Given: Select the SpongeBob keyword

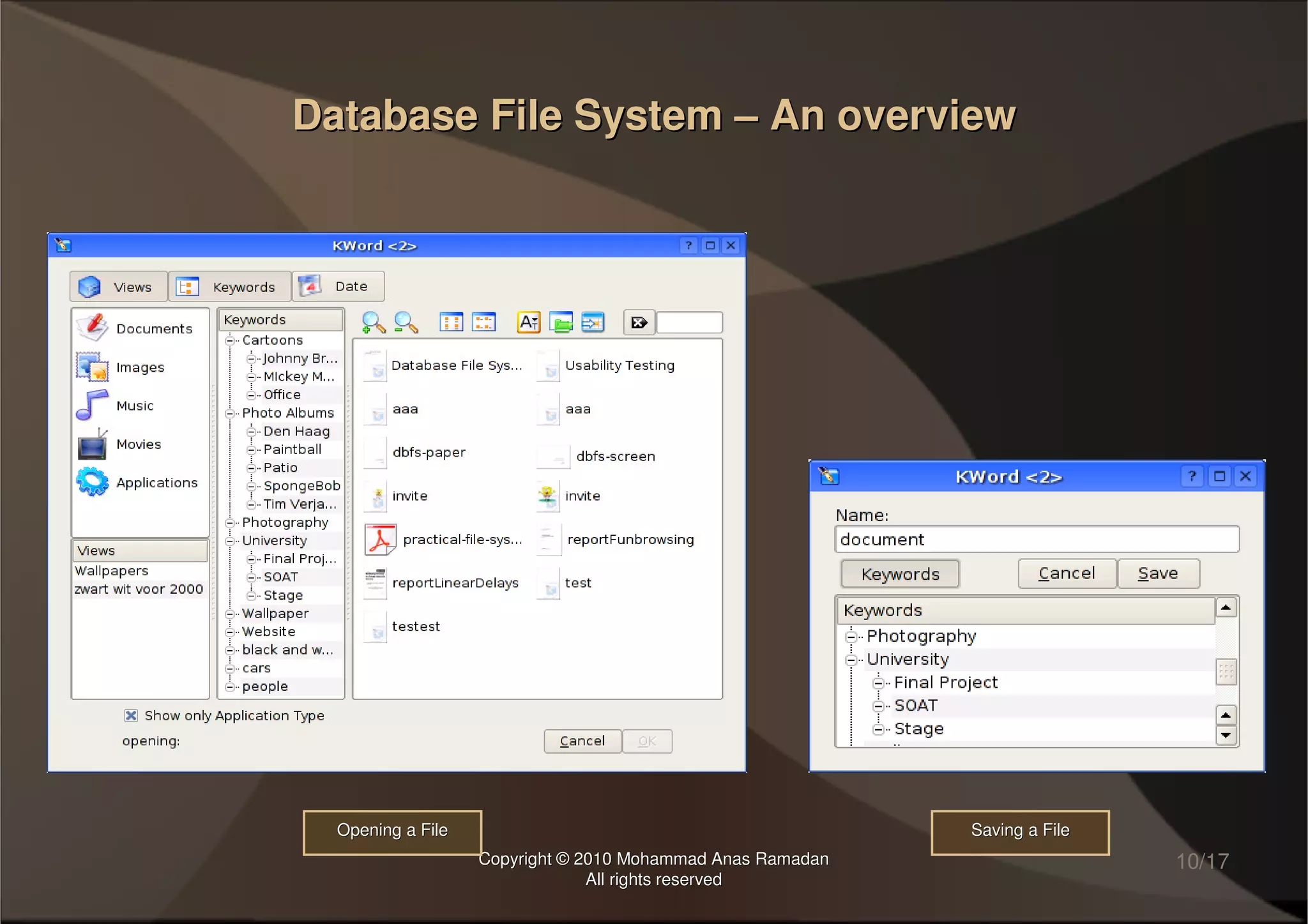Looking at the screenshot, I should pyautogui.click(x=301, y=486).
